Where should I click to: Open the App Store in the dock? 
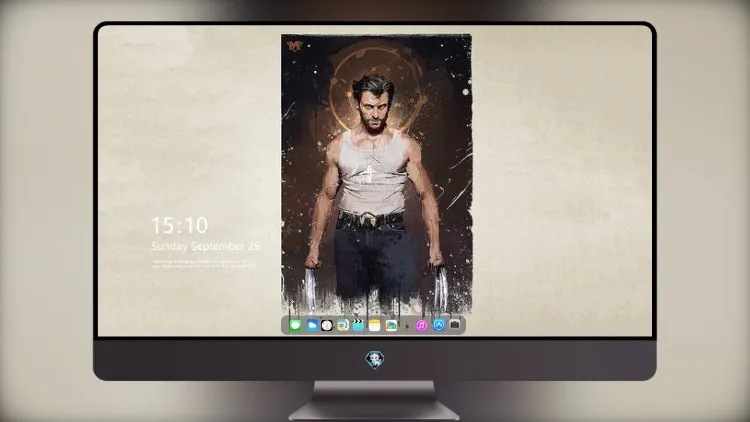click(439, 325)
